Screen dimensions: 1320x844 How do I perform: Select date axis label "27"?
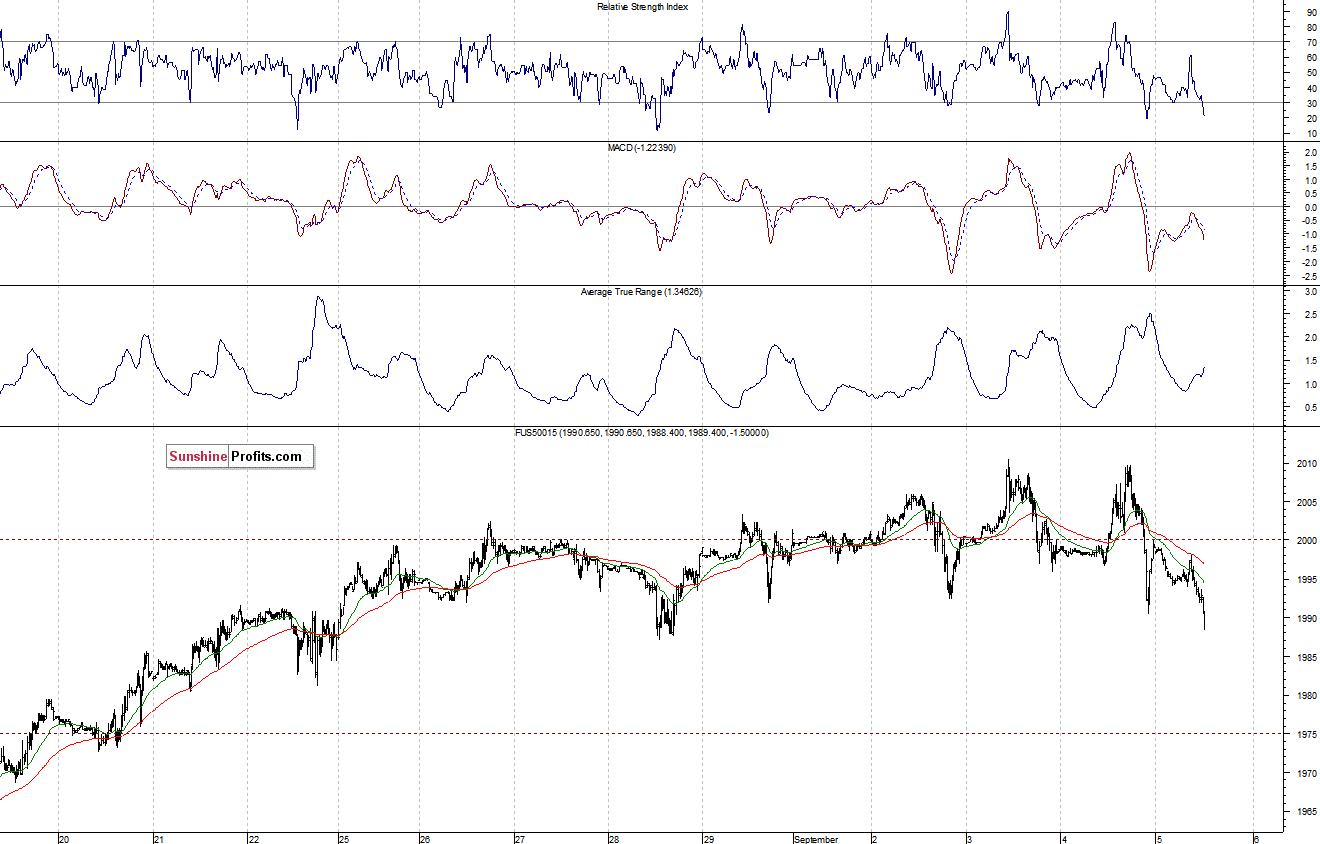(519, 839)
